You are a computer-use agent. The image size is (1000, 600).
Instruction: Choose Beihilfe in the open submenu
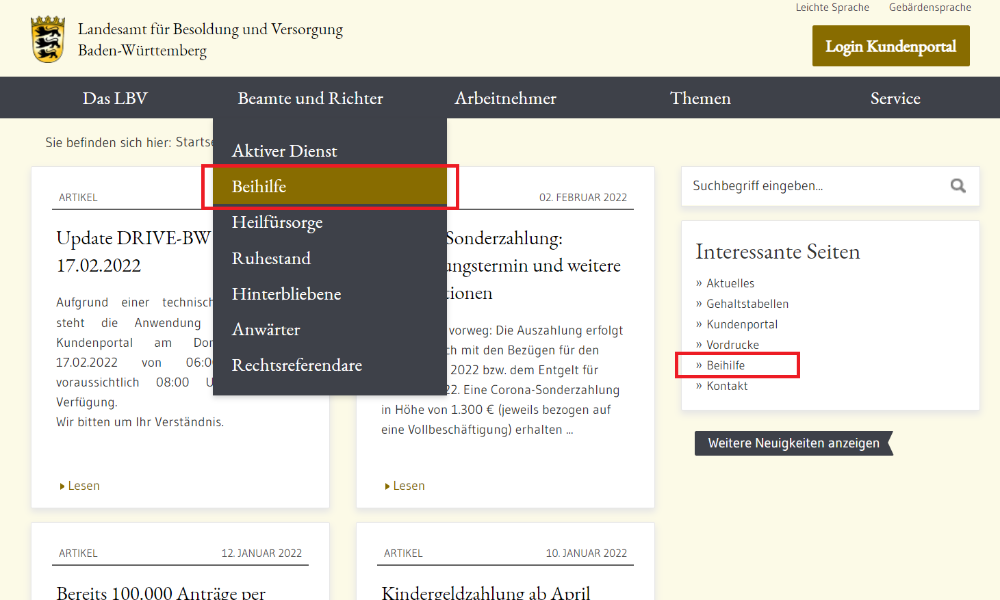click(260, 187)
